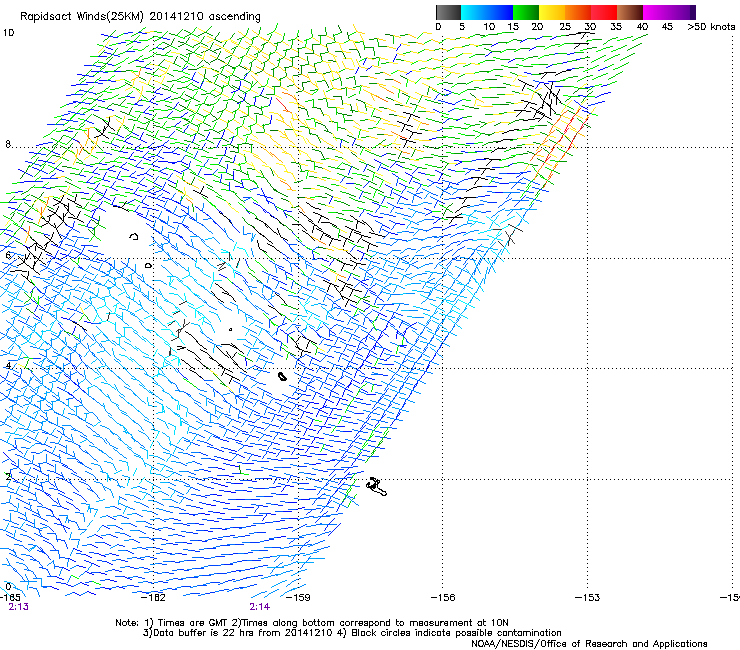The image size is (740, 650).
Task: Click the '4' latitude axis label
Action: 8,366
